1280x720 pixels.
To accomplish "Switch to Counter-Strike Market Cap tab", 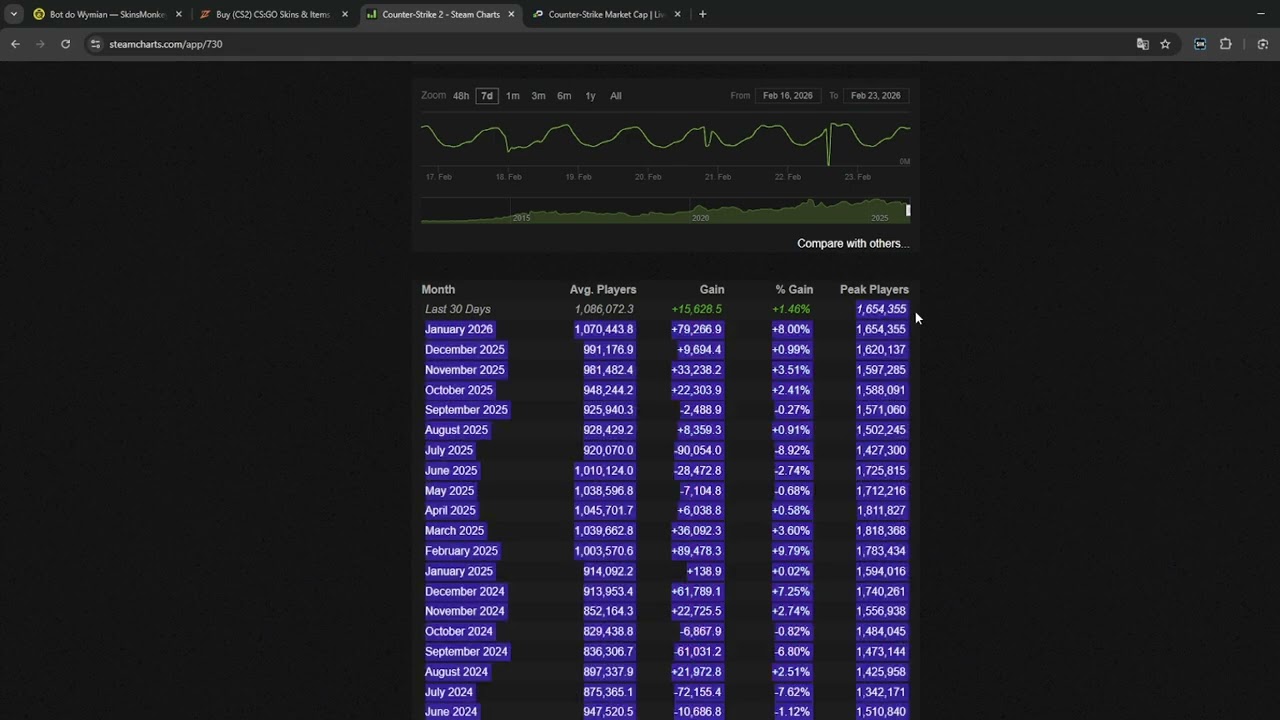I will pos(605,14).
